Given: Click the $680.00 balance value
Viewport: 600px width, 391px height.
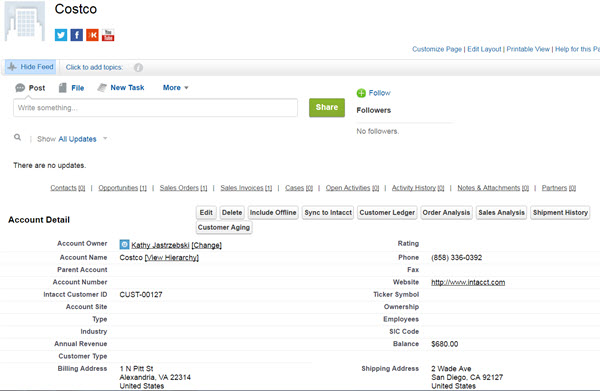Looking at the screenshot, I should (x=445, y=344).
